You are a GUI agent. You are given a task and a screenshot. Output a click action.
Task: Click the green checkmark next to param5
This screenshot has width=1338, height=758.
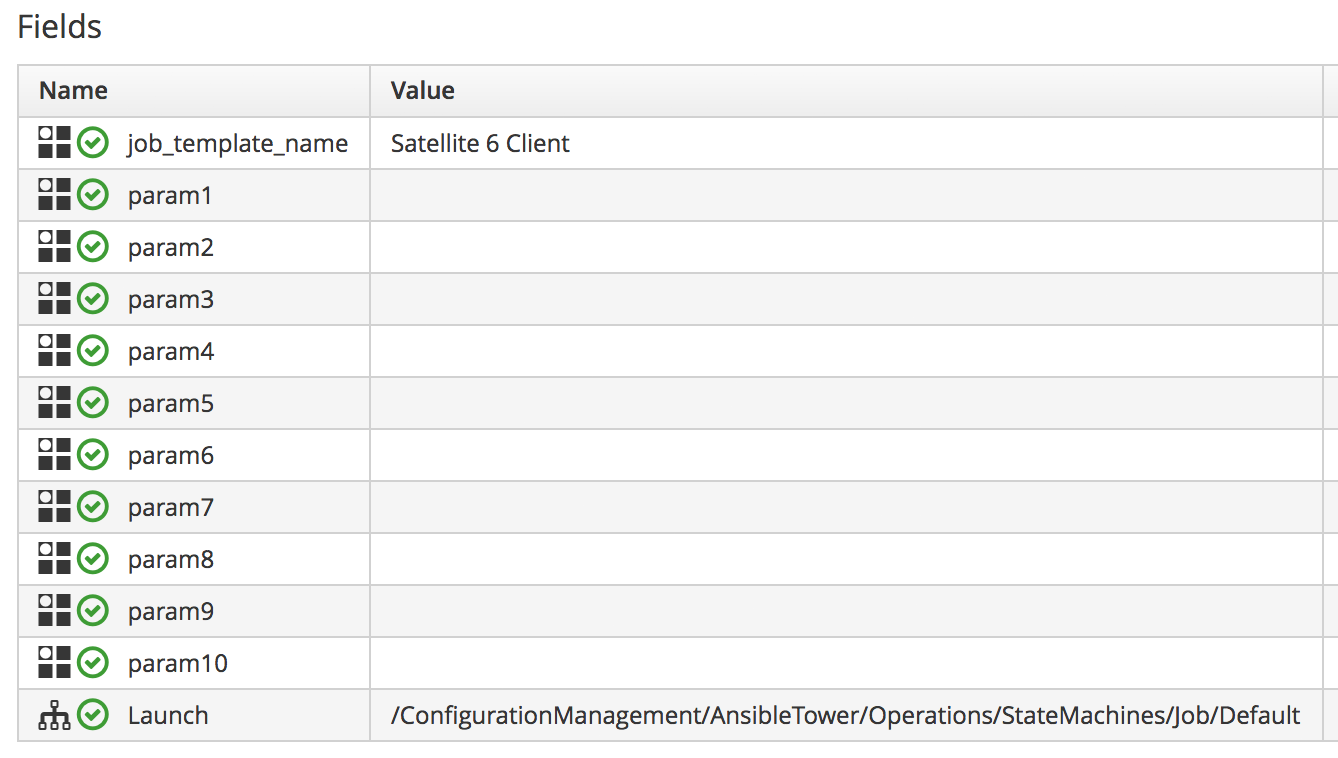(93, 403)
